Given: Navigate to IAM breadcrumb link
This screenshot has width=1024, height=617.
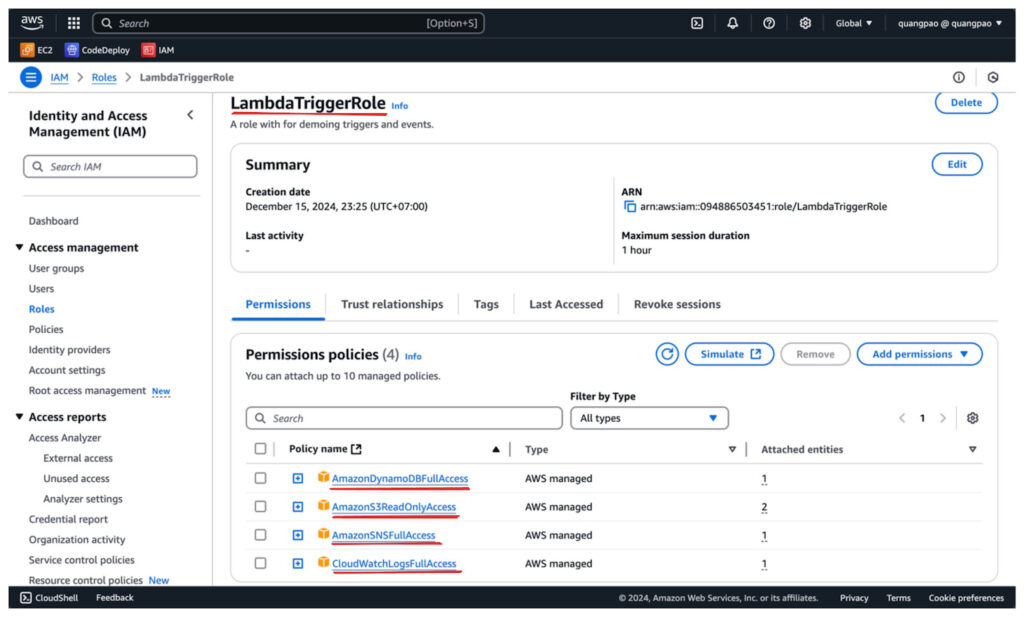Looking at the screenshot, I should [59, 77].
